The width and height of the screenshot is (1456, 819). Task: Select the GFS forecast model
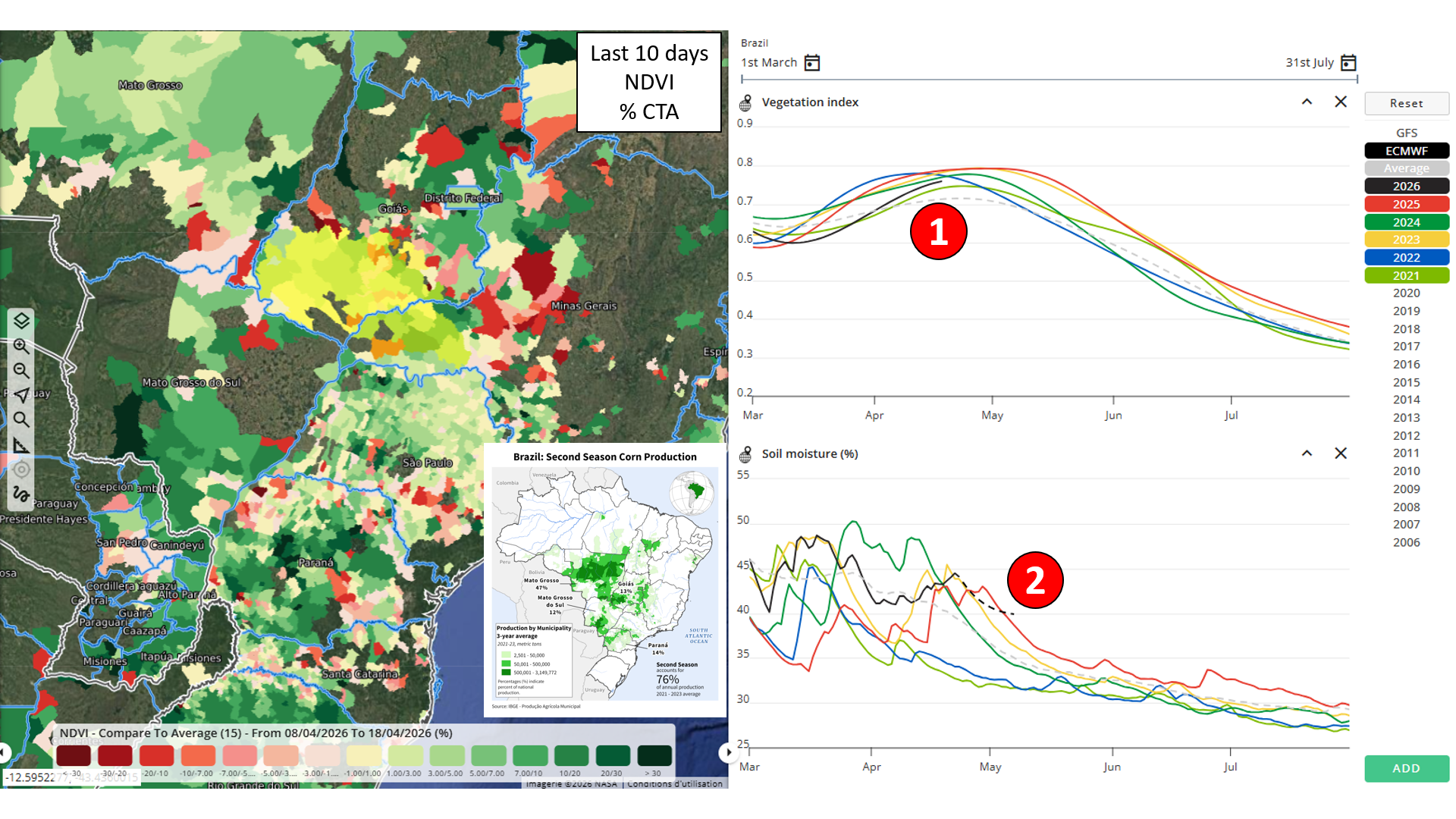pyautogui.click(x=1406, y=133)
